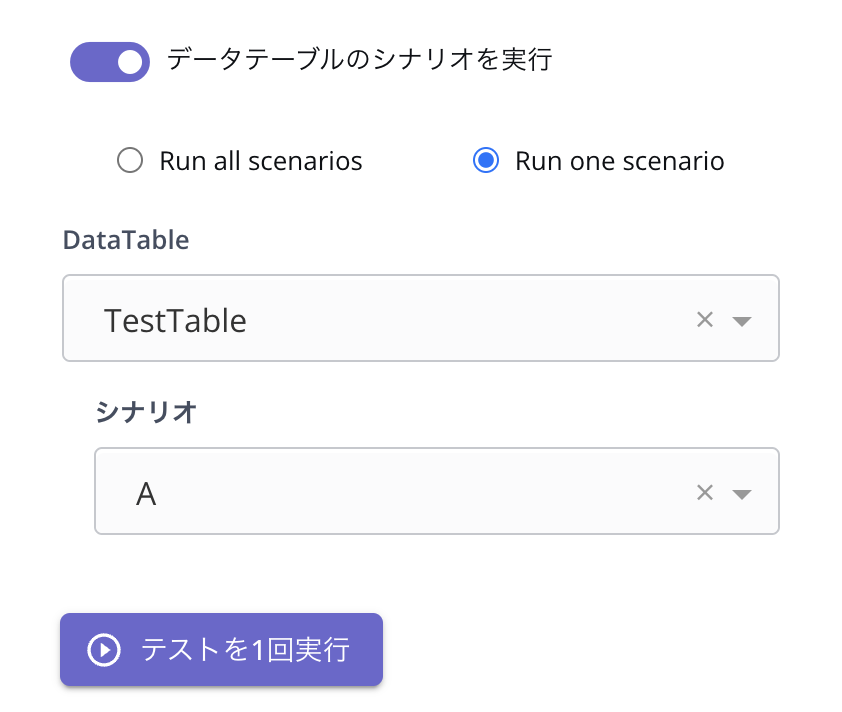The image size is (842, 712).
Task: Clear the シナリオ selection with the X icon
Action: pyautogui.click(x=705, y=493)
